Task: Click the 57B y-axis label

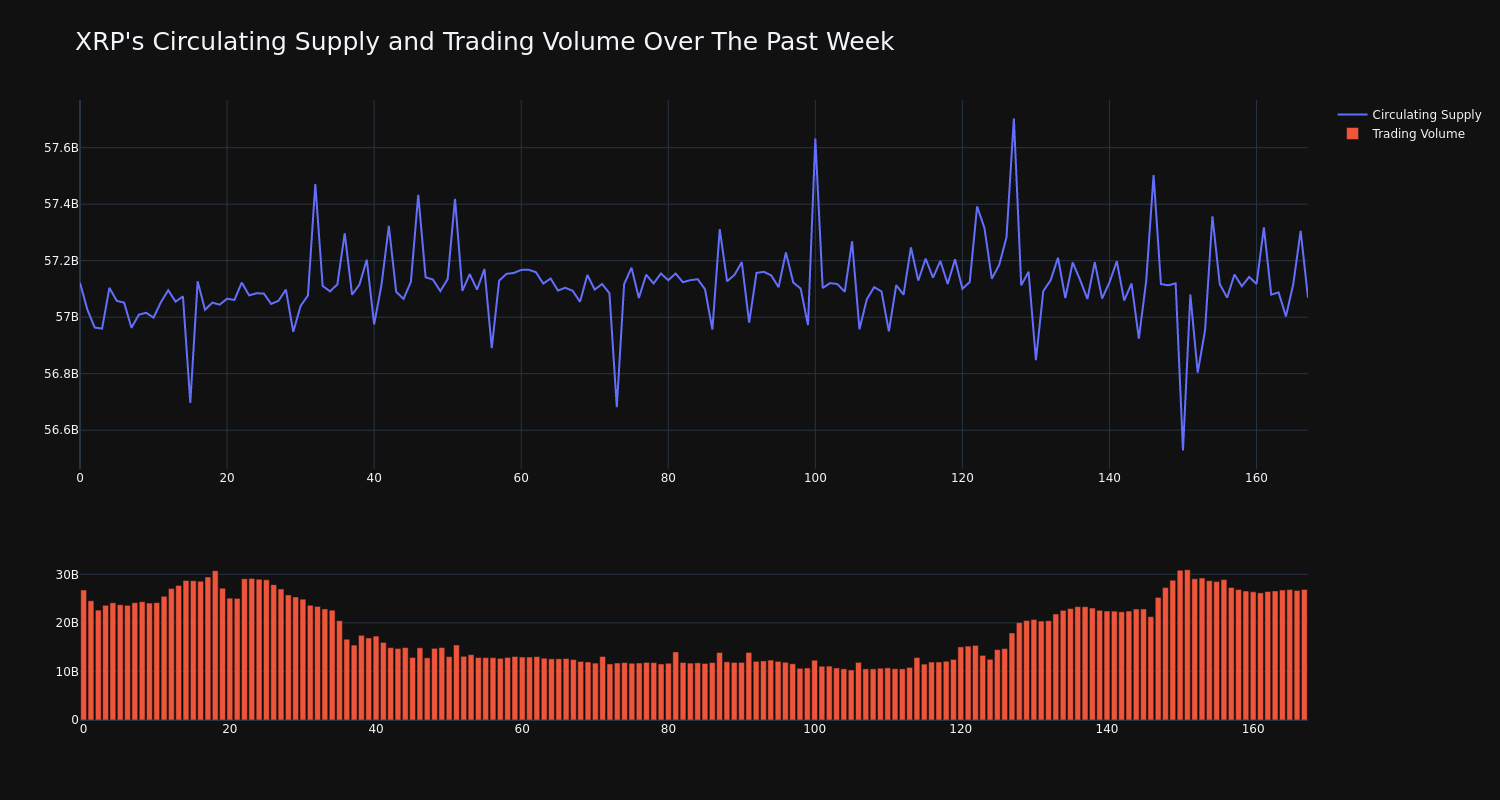Action: pyautogui.click(x=66, y=317)
